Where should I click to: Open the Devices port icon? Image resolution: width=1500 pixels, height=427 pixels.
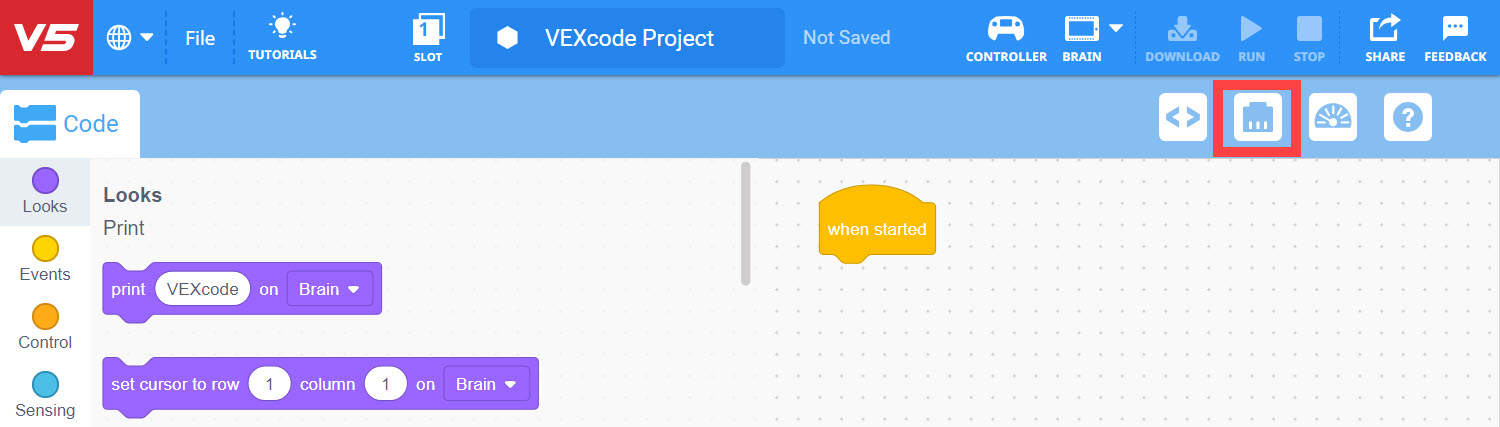pyautogui.click(x=1257, y=117)
